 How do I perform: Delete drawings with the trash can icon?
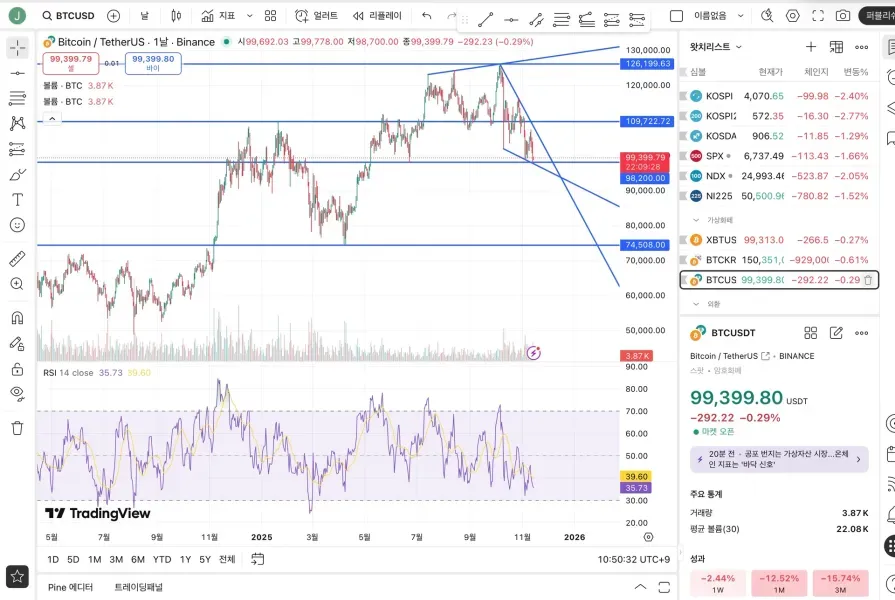(18, 428)
